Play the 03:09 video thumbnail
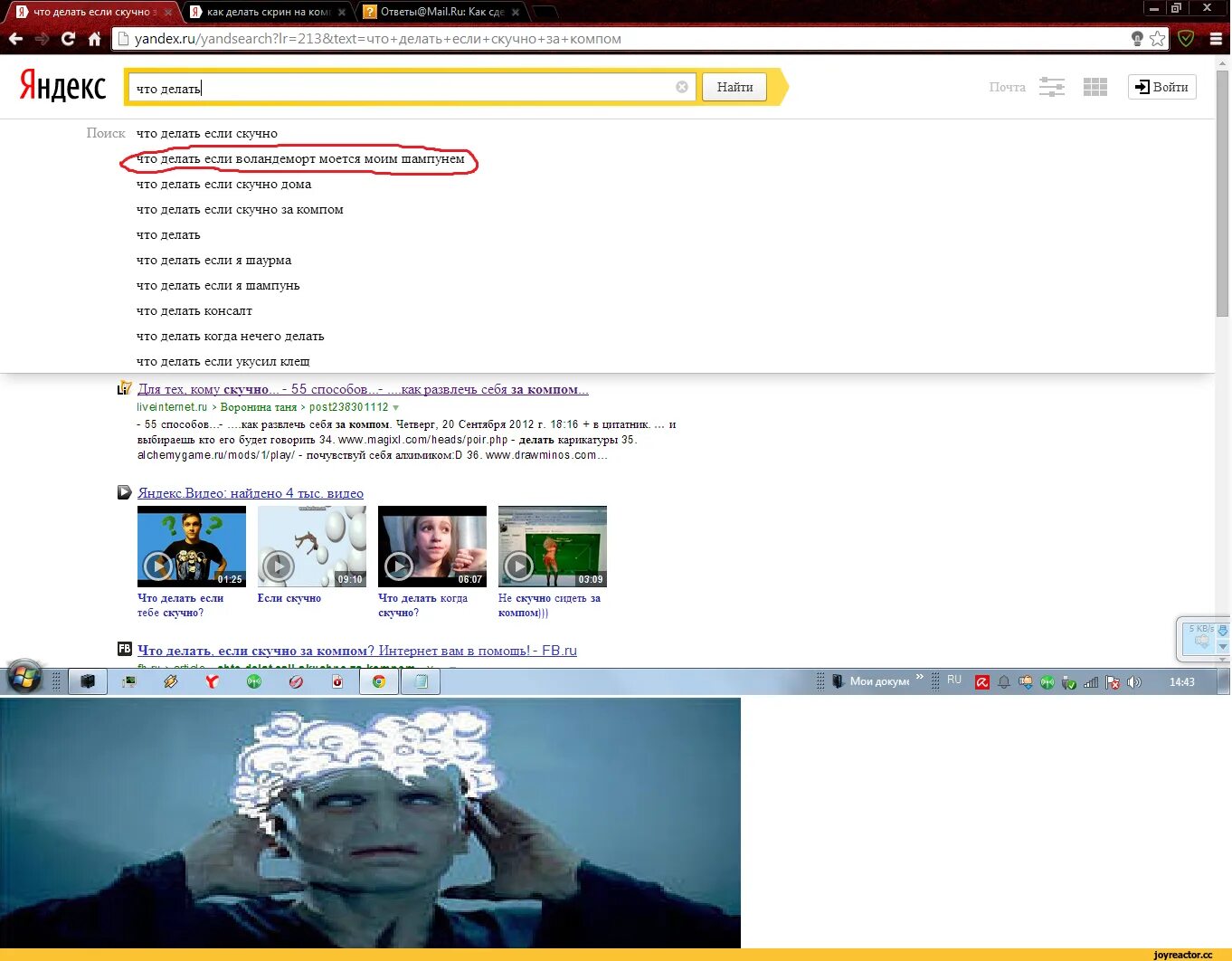 tap(553, 547)
